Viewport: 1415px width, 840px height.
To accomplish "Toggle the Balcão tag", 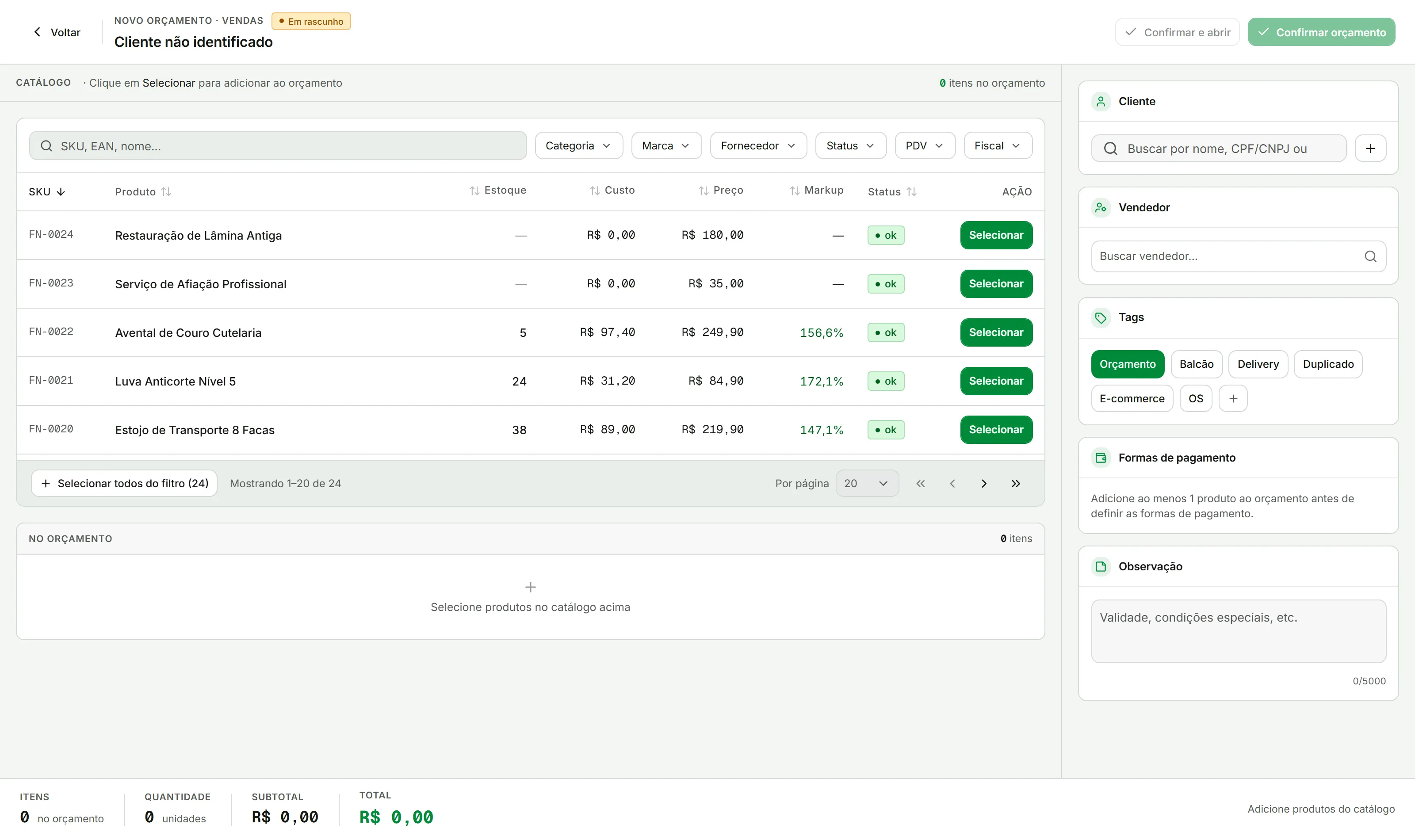I will click(x=1196, y=364).
